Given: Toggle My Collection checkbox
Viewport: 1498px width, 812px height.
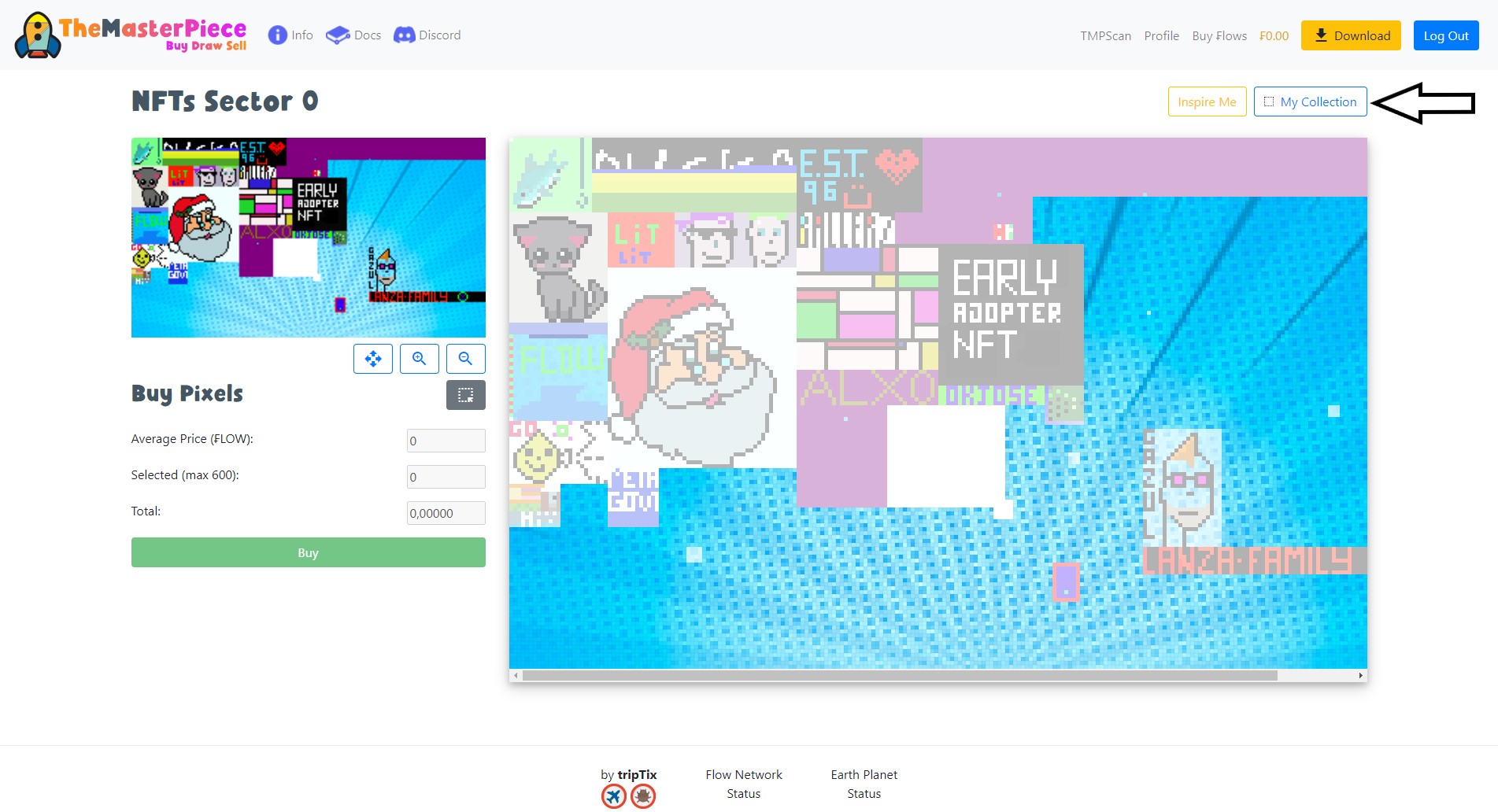Looking at the screenshot, I should pos(1268,101).
